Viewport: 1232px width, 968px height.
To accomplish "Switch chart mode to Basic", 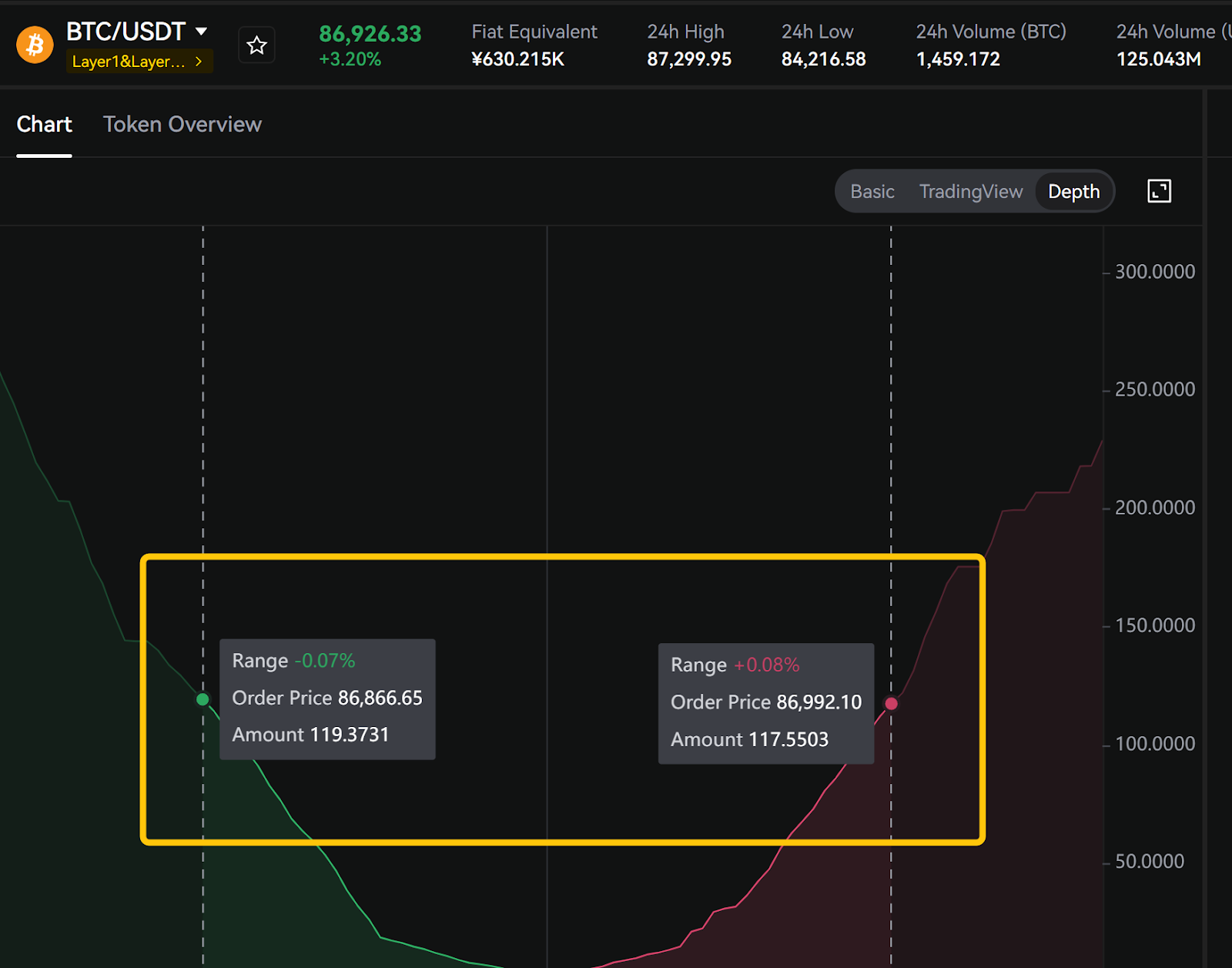I will [872, 192].
